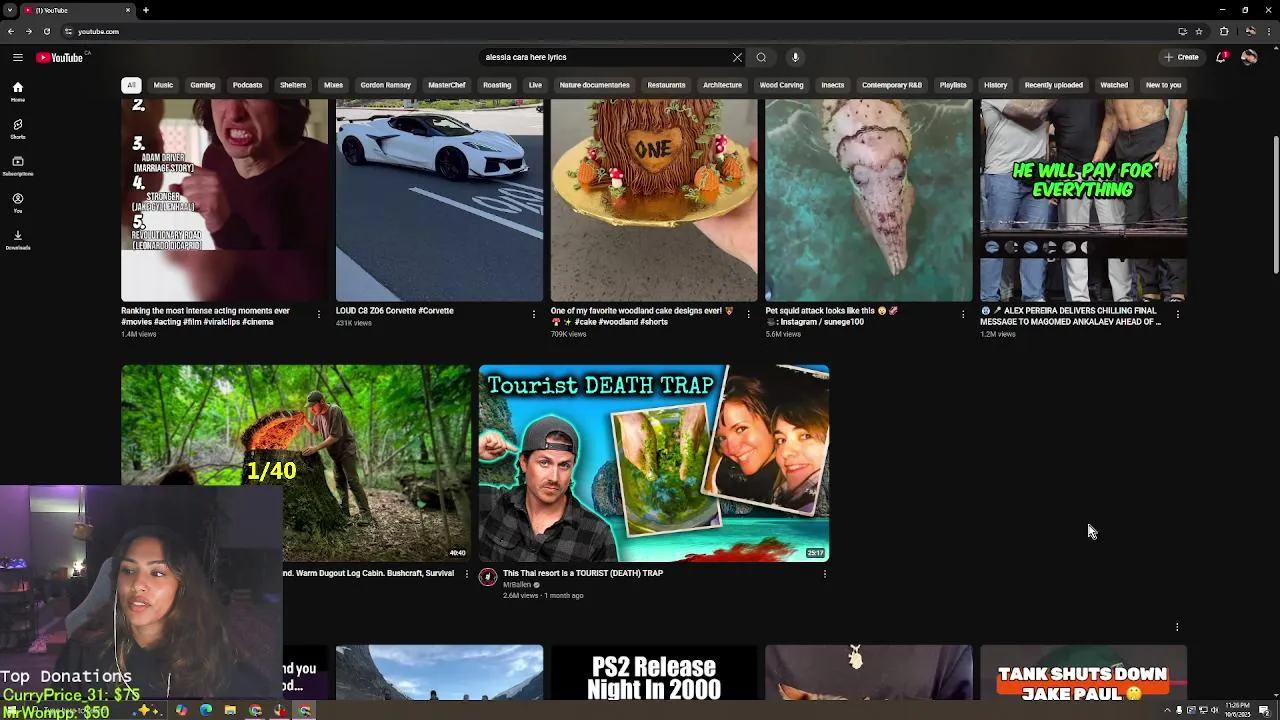Go back with browser back arrow

tap(11, 31)
